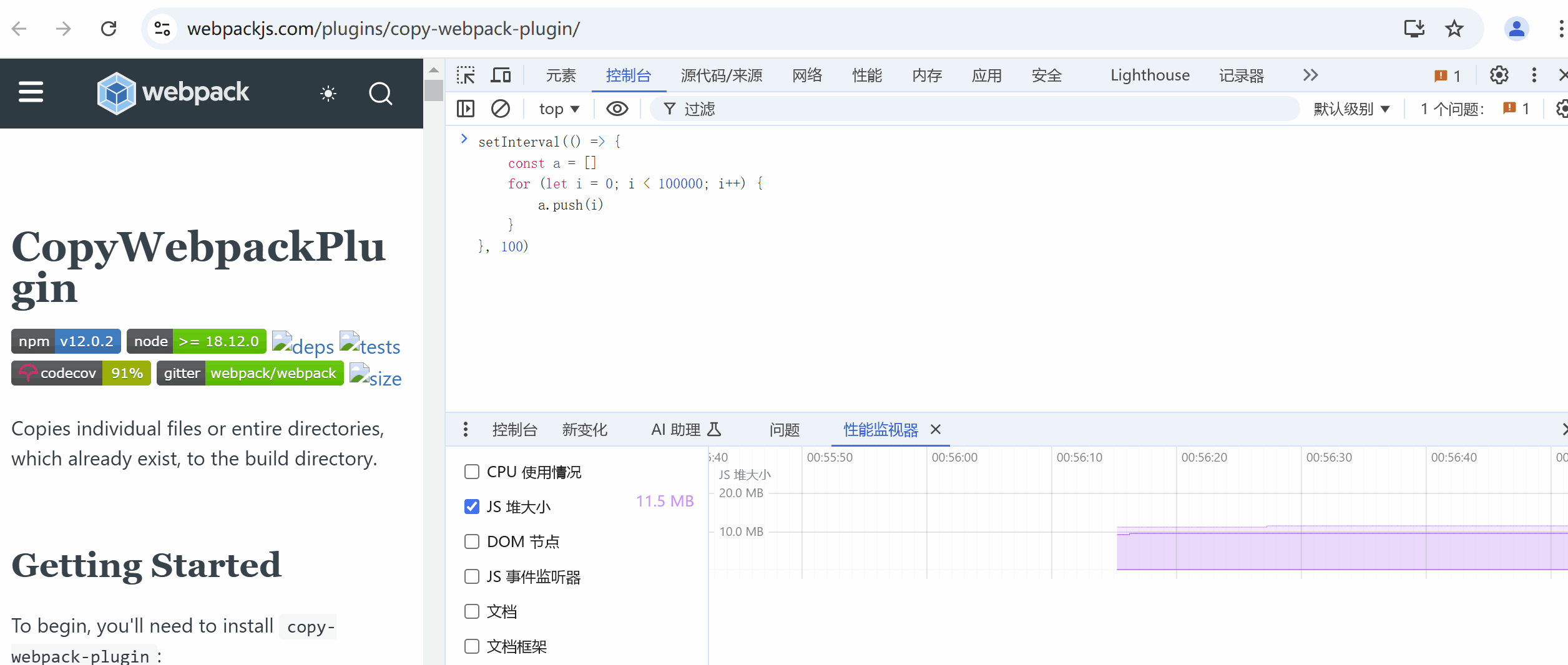Image resolution: width=1568 pixels, height=665 pixels.
Task: Click the install app icon in address bar
Action: point(1414,29)
